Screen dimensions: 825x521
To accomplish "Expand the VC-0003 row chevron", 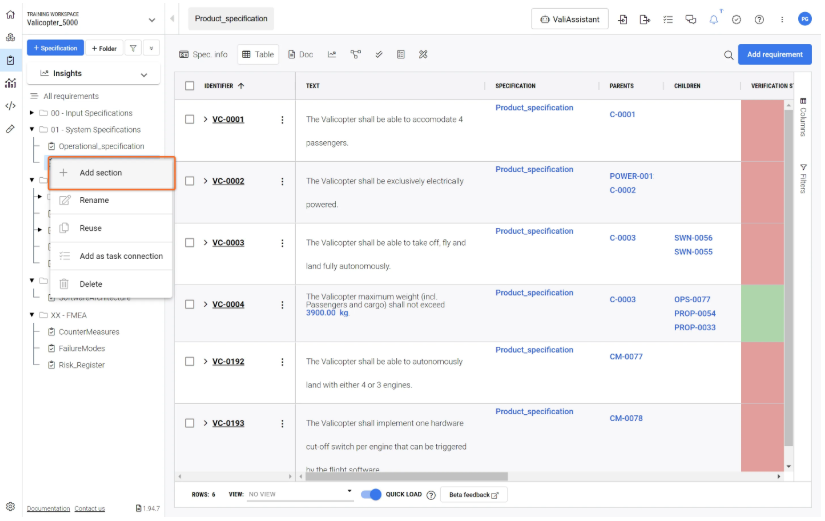I will pos(205,243).
